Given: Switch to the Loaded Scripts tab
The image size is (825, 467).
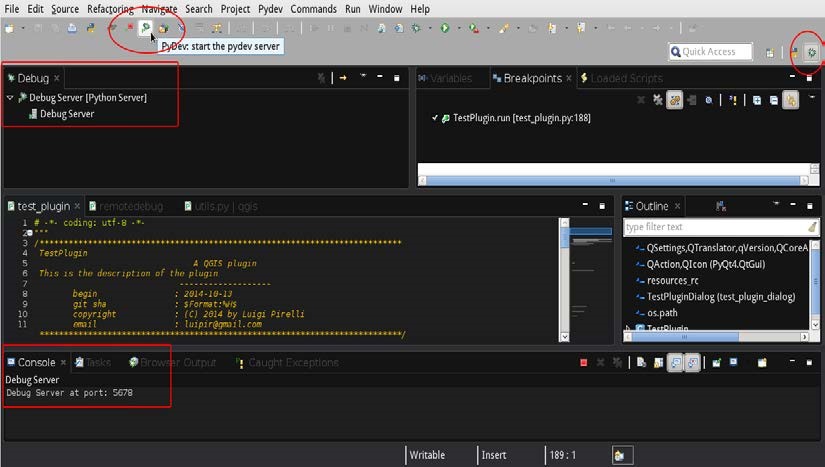Looking at the screenshot, I should point(621,78).
